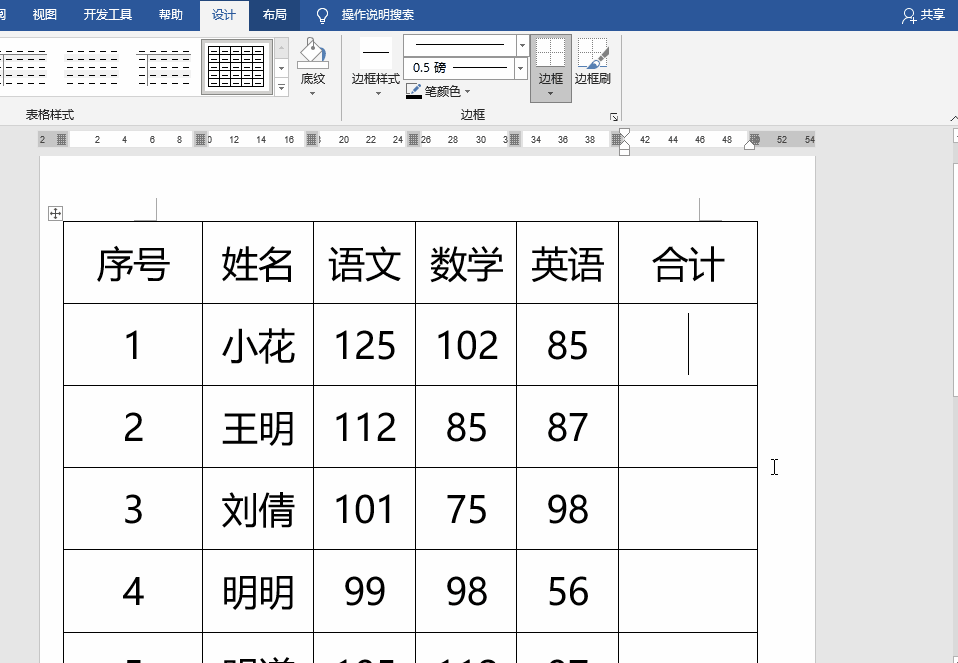Click the 刘倩 name cell
This screenshot has width=958, height=663.
258,508
